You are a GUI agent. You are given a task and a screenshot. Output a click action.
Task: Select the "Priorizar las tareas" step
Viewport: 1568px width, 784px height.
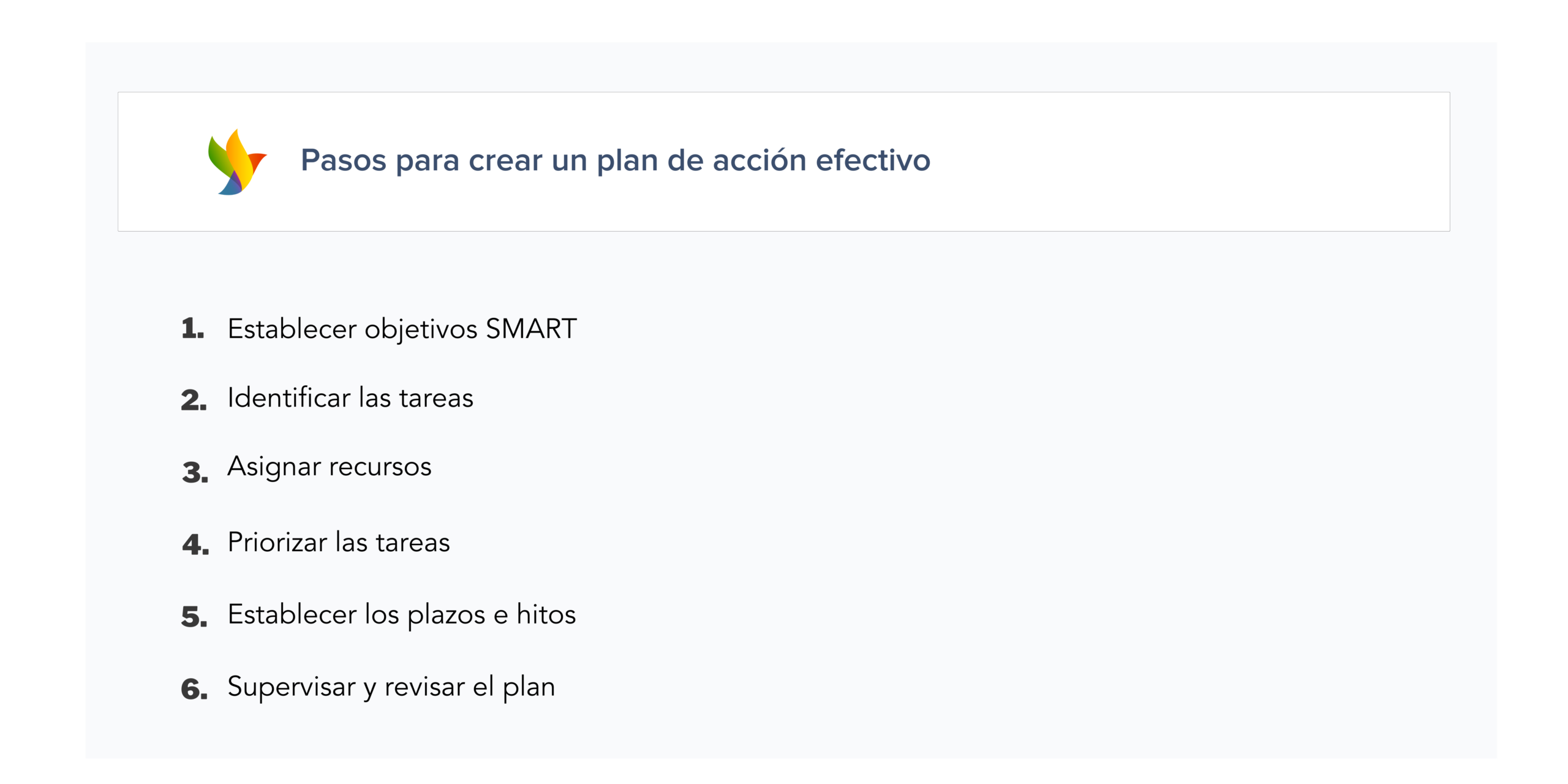coord(339,543)
